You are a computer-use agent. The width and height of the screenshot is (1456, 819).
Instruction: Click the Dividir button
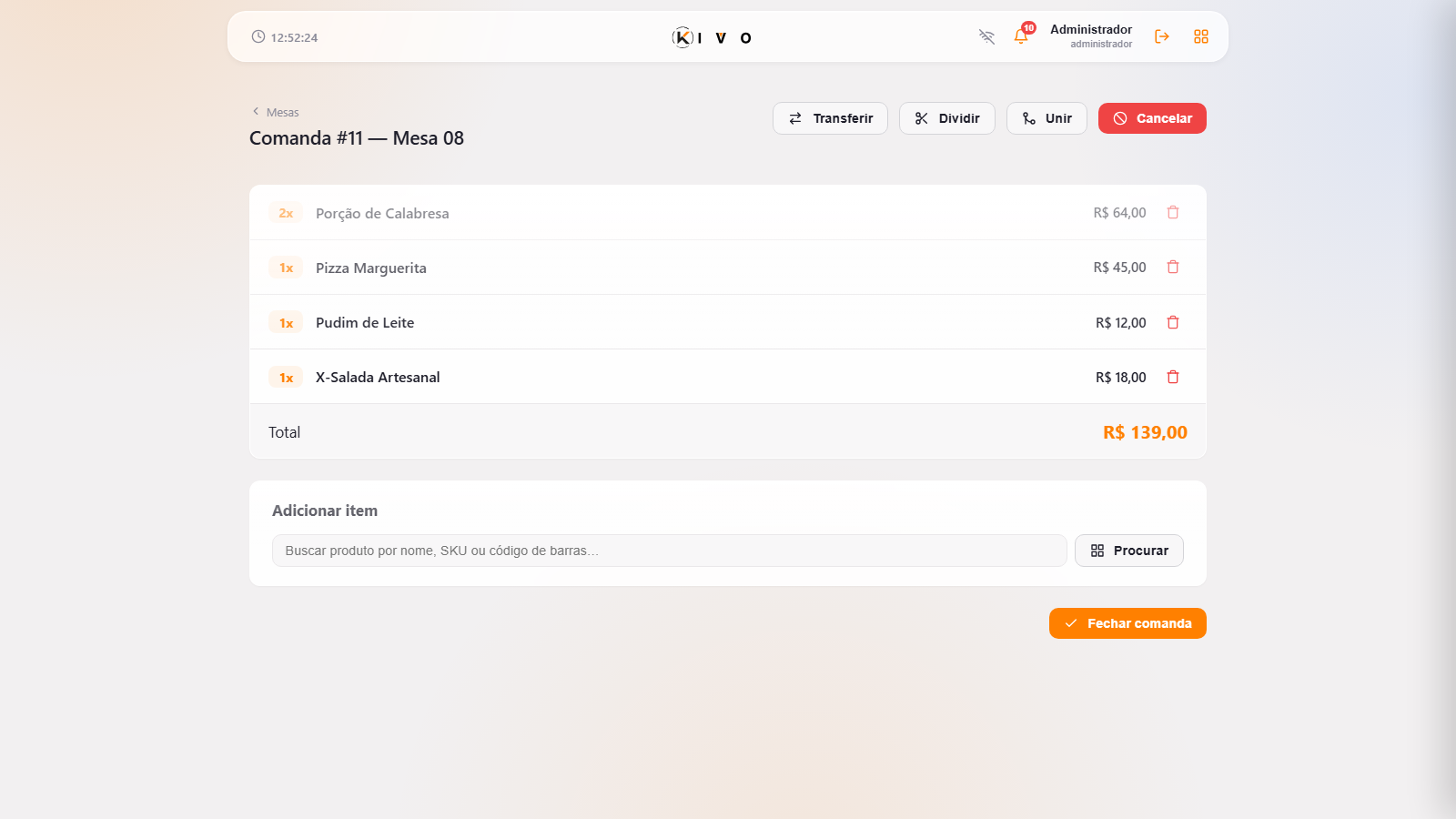coord(947,118)
